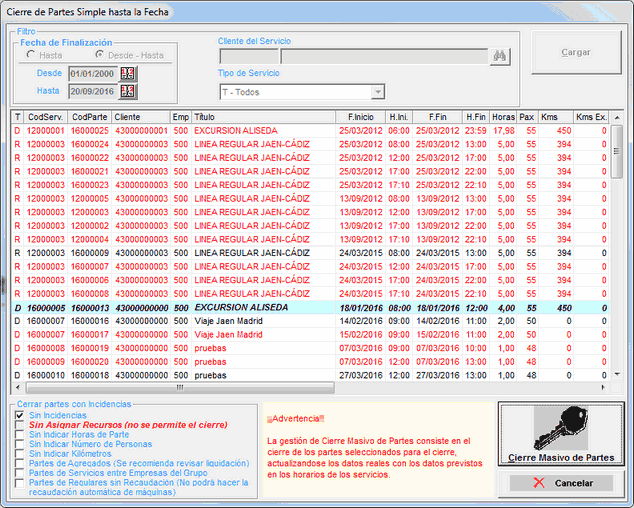The width and height of the screenshot is (634, 508).
Task: Select pruebas row with CodParte 16000020
Action: (311, 362)
